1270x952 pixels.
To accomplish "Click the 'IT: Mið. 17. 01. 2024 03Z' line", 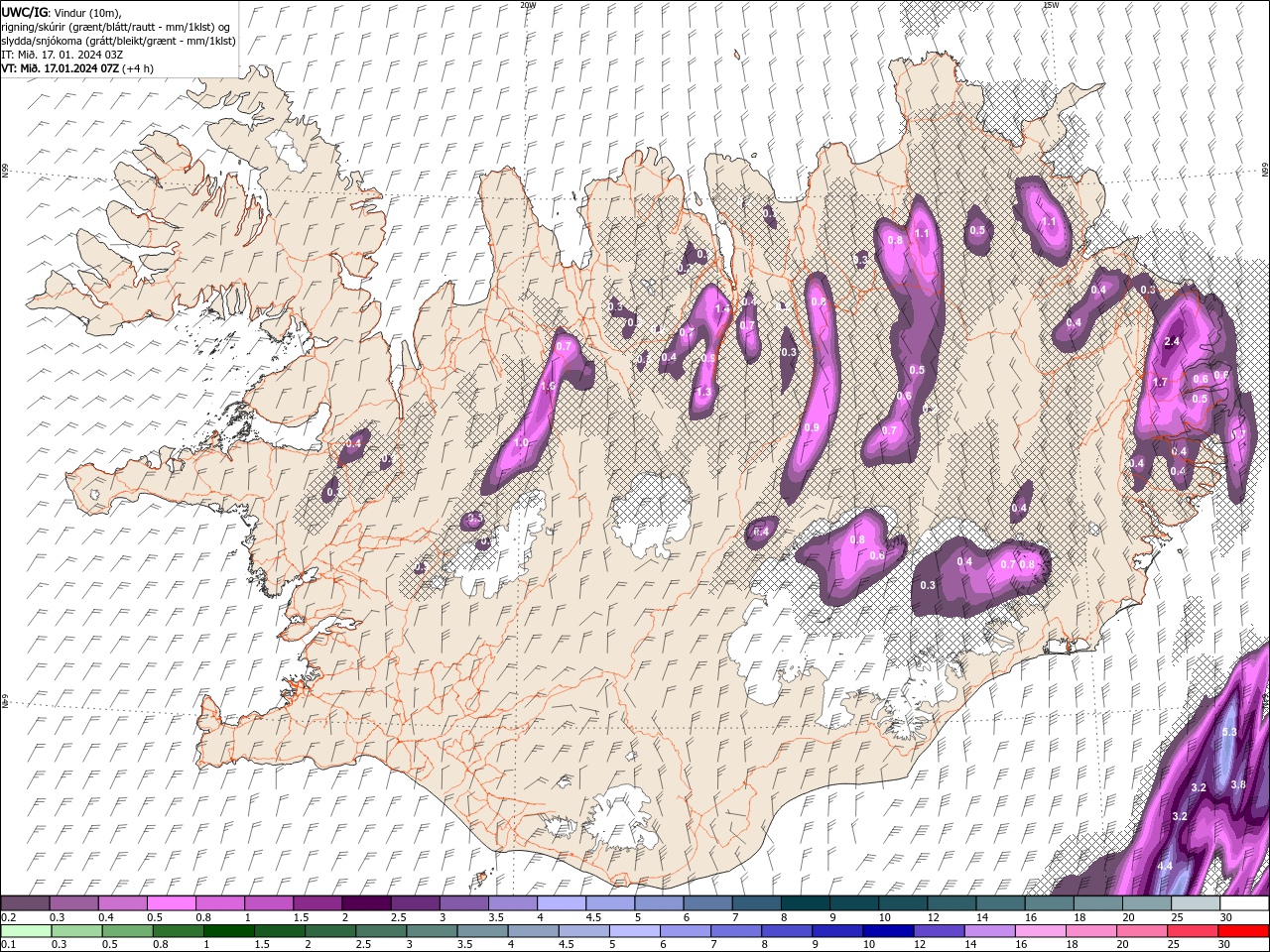I will tap(63, 55).
